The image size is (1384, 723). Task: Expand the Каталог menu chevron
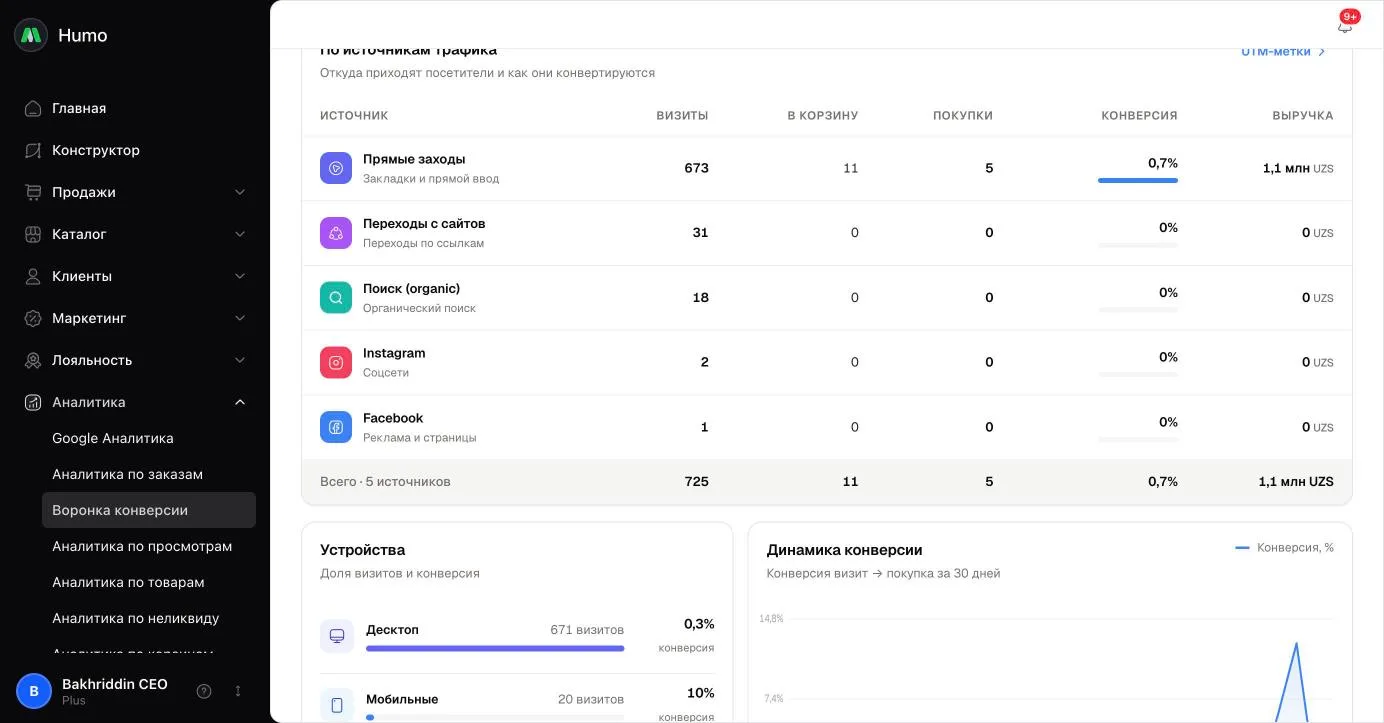pos(240,234)
